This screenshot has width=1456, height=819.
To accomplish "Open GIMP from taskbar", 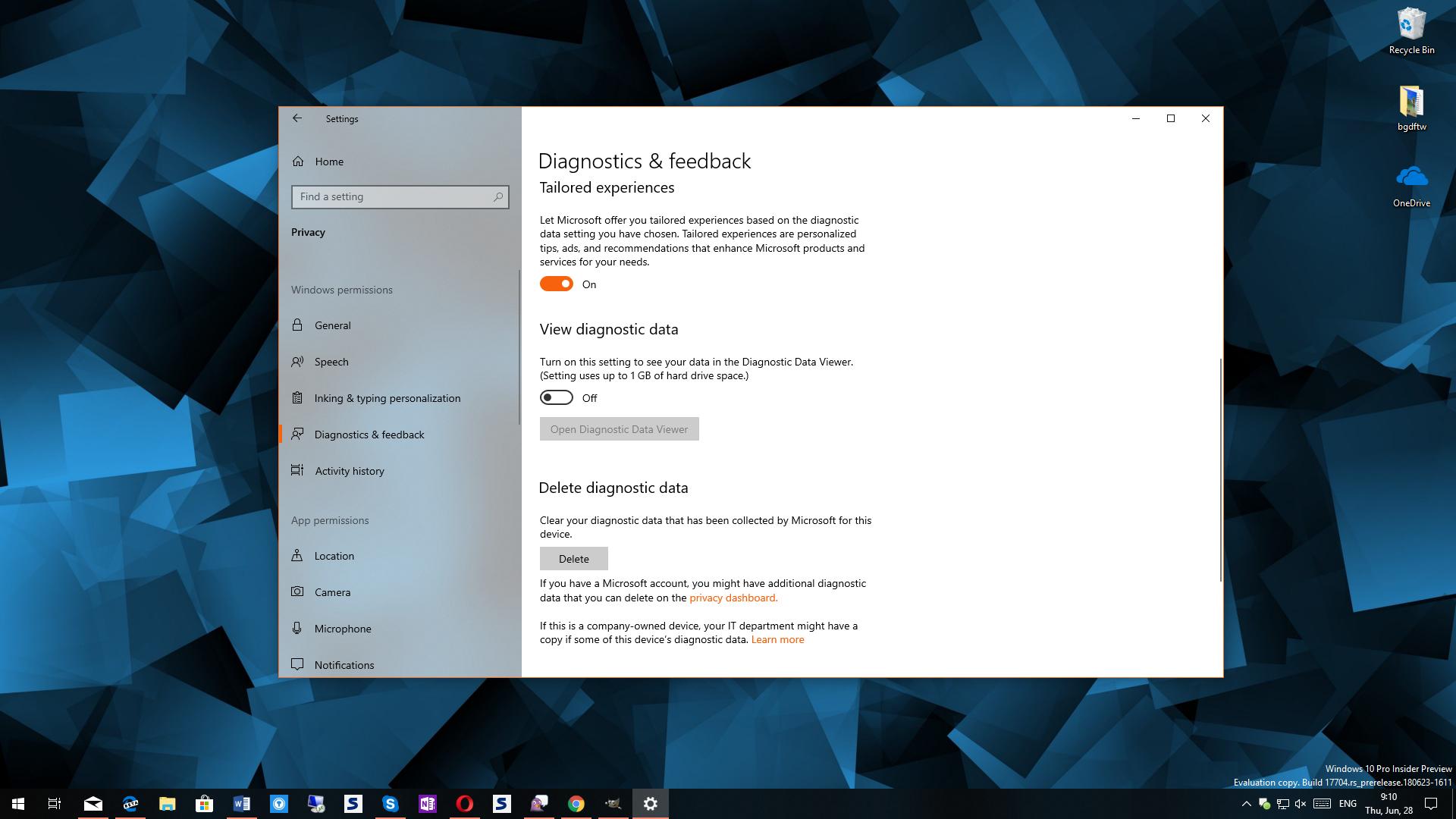I will point(613,804).
